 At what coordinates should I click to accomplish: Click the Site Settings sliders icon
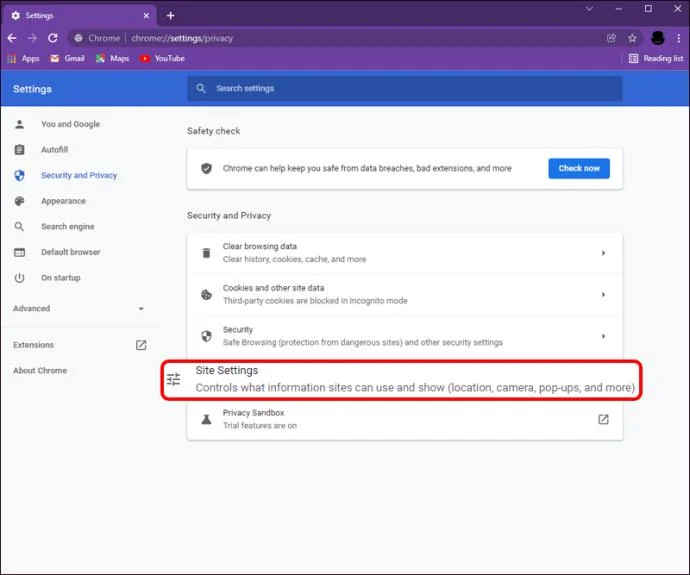pos(173,379)
